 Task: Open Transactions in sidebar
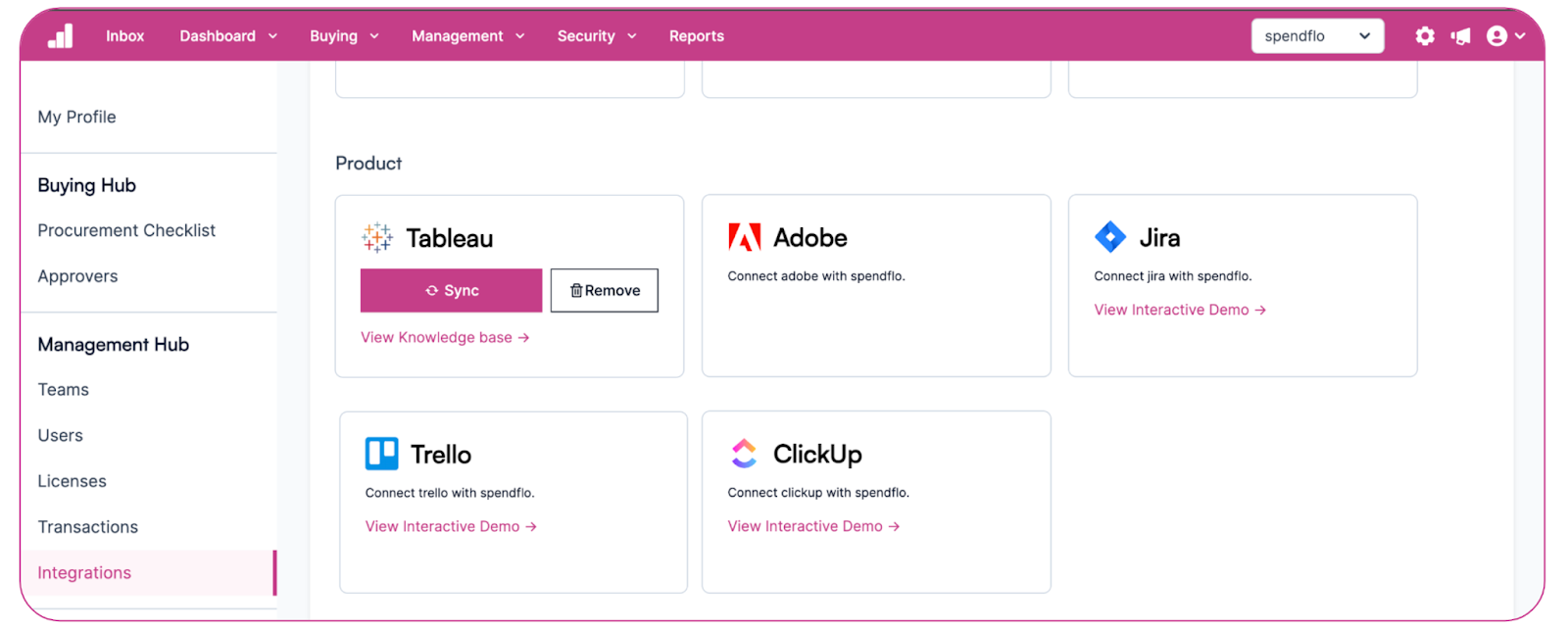(x=87, y=527)
